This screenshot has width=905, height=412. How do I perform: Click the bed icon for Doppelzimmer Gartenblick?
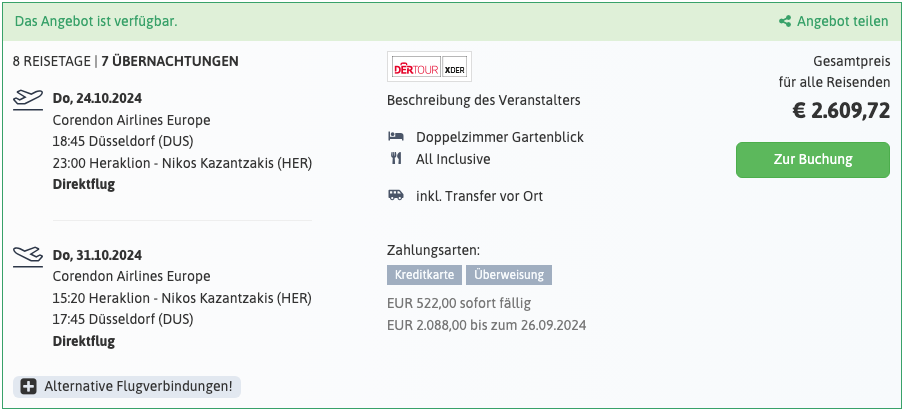[395, 137]
